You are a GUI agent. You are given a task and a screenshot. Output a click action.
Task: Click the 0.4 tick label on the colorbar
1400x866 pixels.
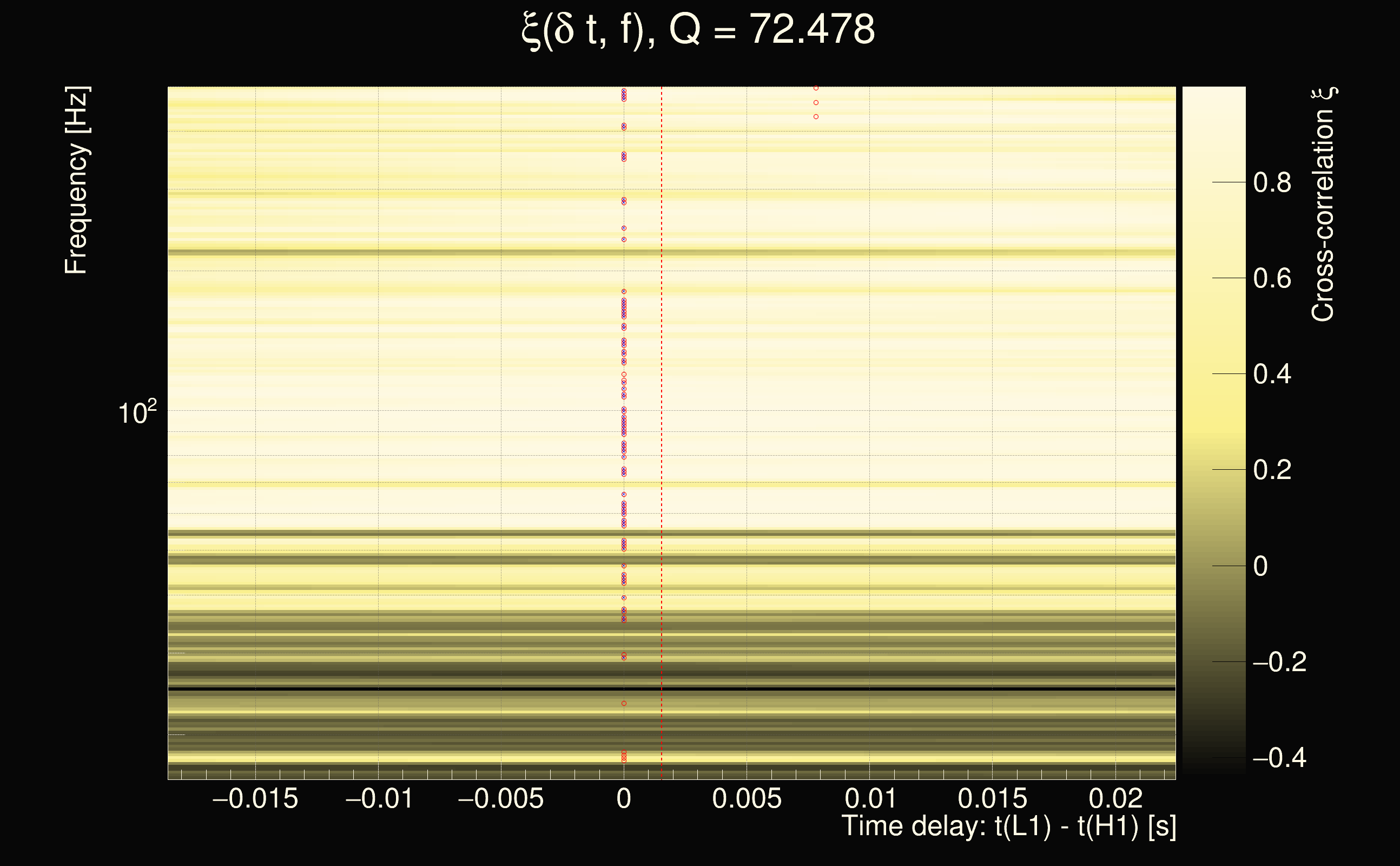(1272, 375)
